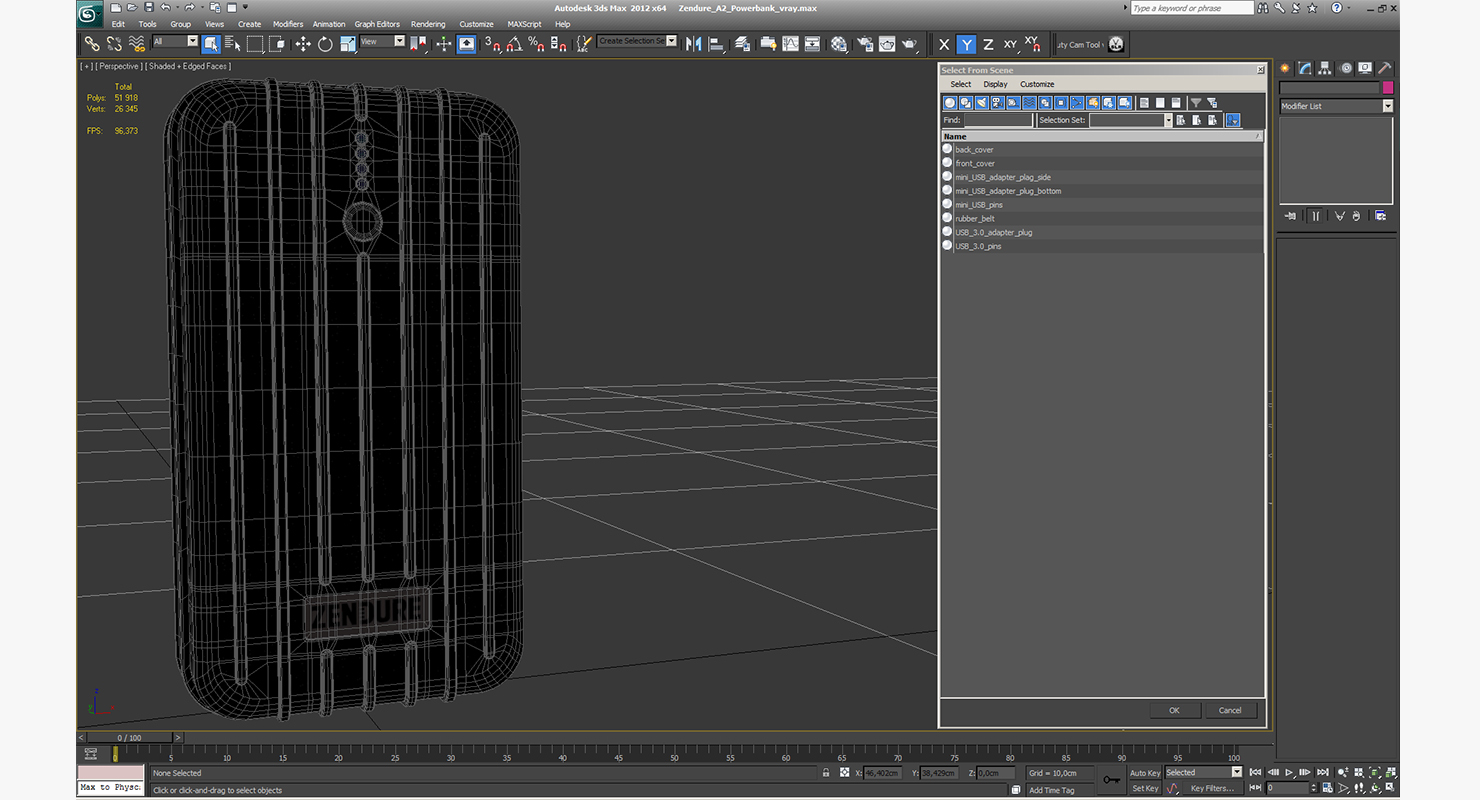
Task: Choose the Select and Rotate tool
Action: pos(325,44)
